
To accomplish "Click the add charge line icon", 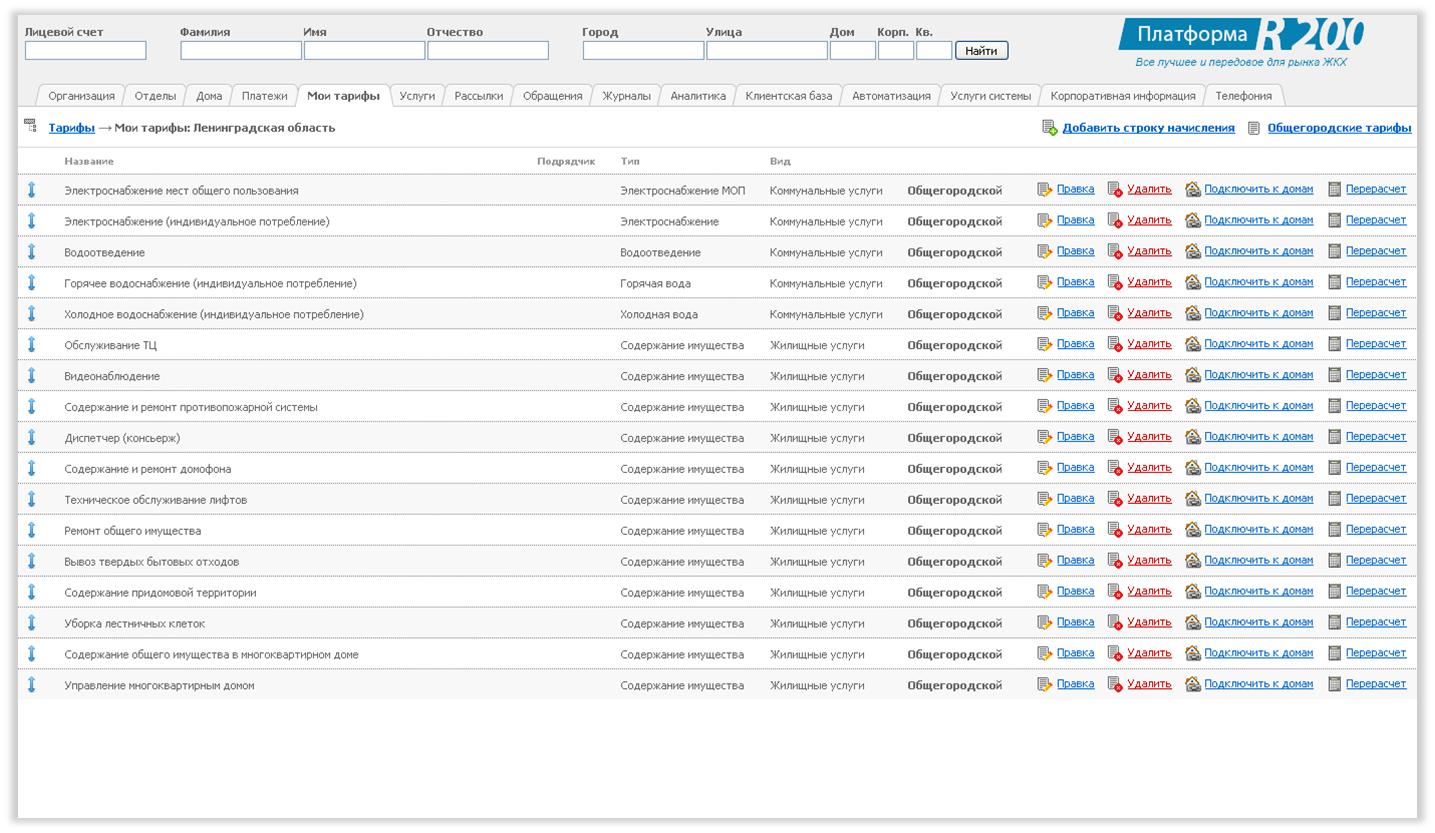I will pyautogui.click(x=1049, y=128).
